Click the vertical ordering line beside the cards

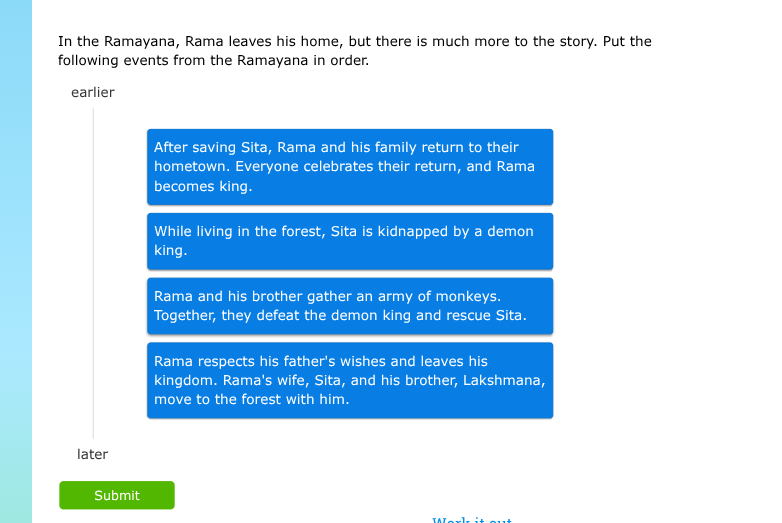pyautogui.click(x=93, y=272)
